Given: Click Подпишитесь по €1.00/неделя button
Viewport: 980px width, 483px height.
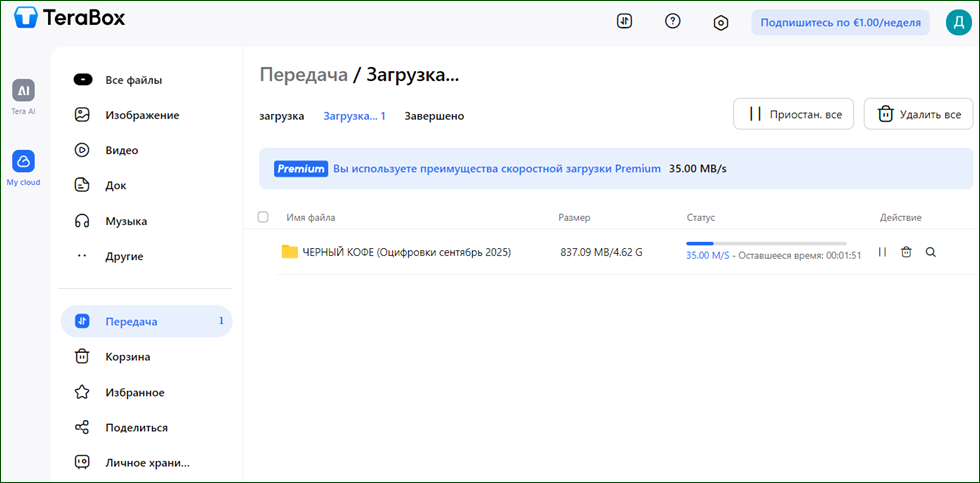Looking at the screenshot, I should coord(840,22).
